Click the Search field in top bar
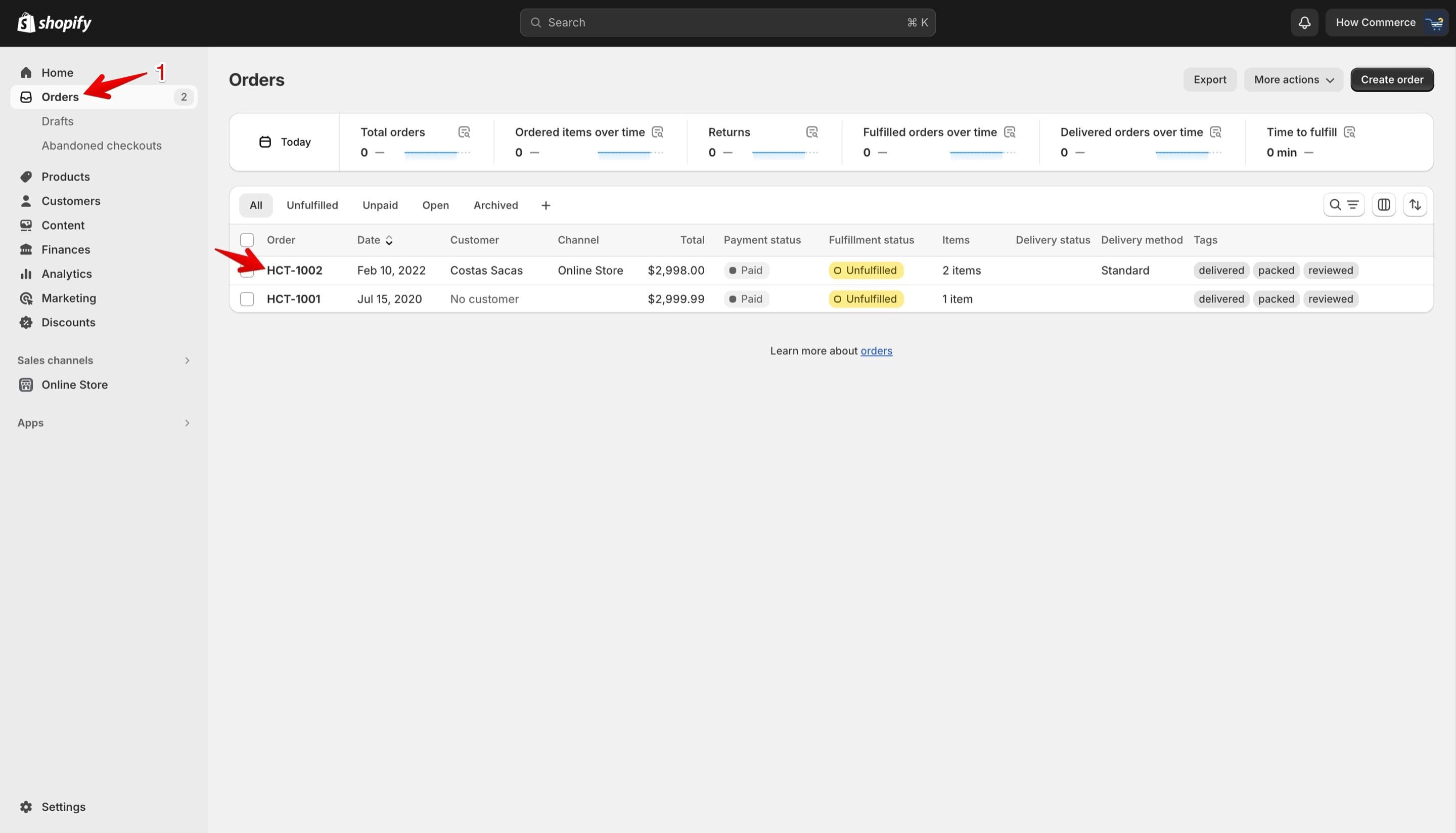1456x833 pixels. tap(727, 22)
